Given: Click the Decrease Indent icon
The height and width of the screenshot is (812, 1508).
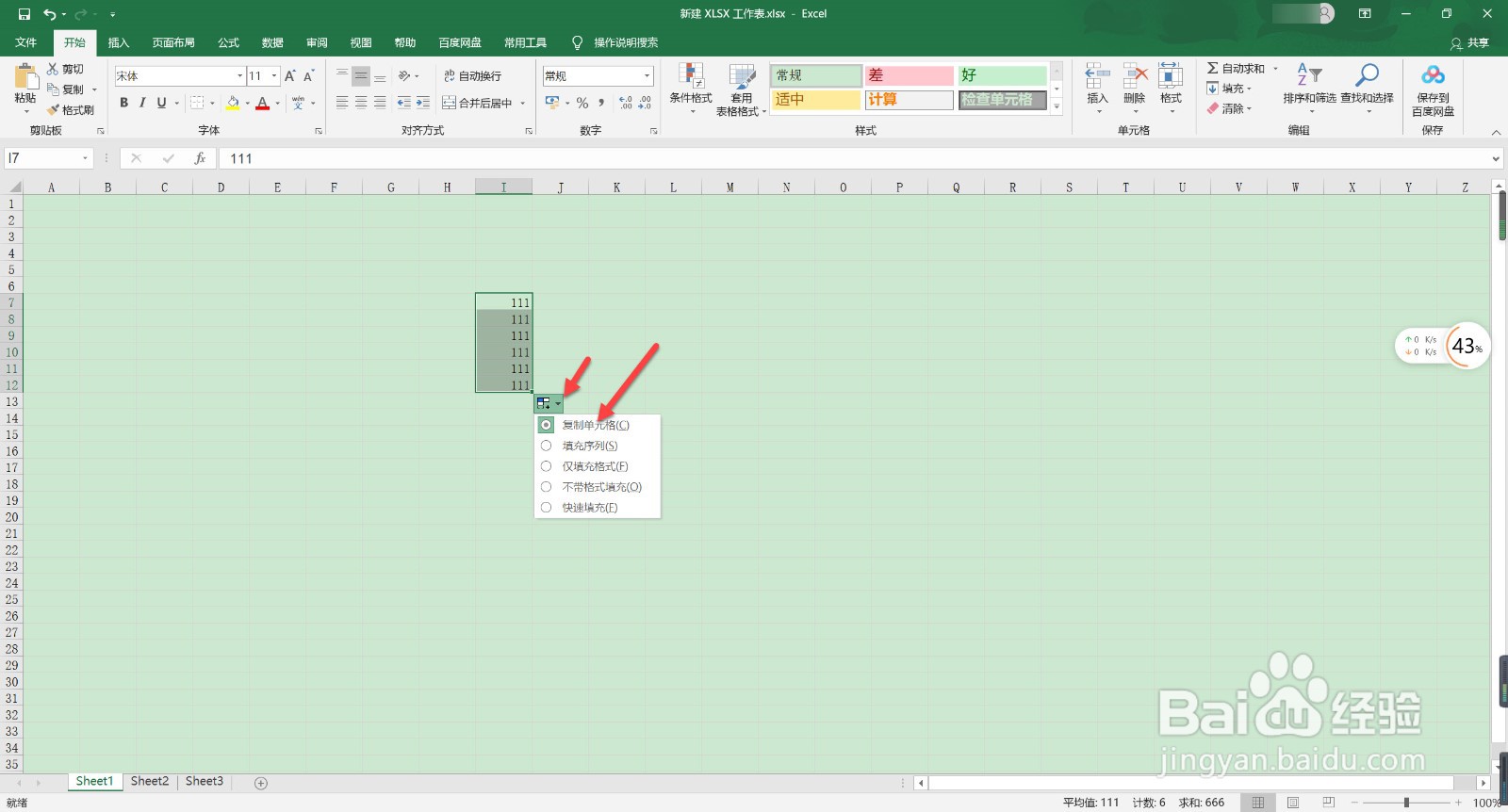Looking at the screenshot, I should (x=404, y=103).
